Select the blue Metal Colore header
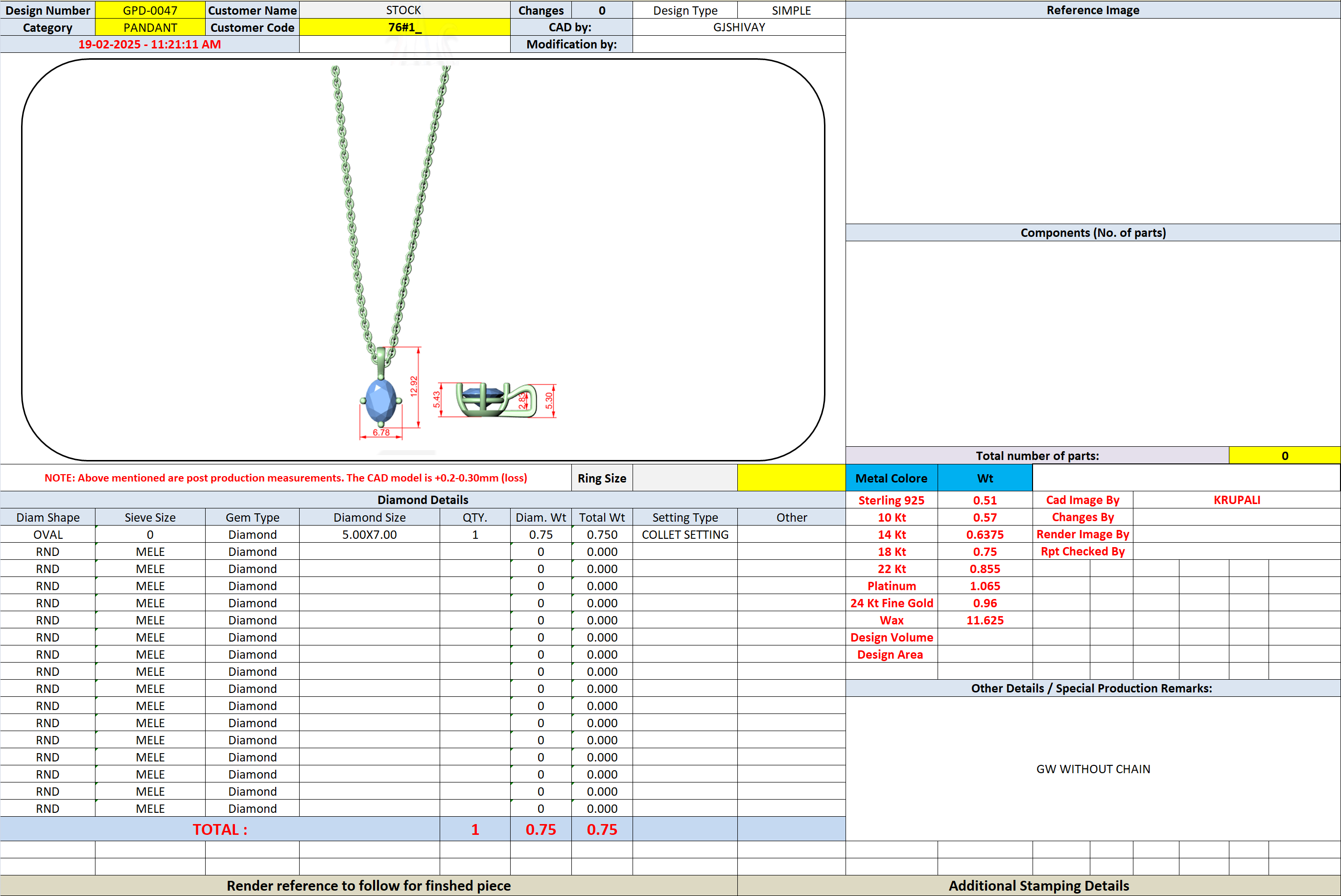 point(892,478)
